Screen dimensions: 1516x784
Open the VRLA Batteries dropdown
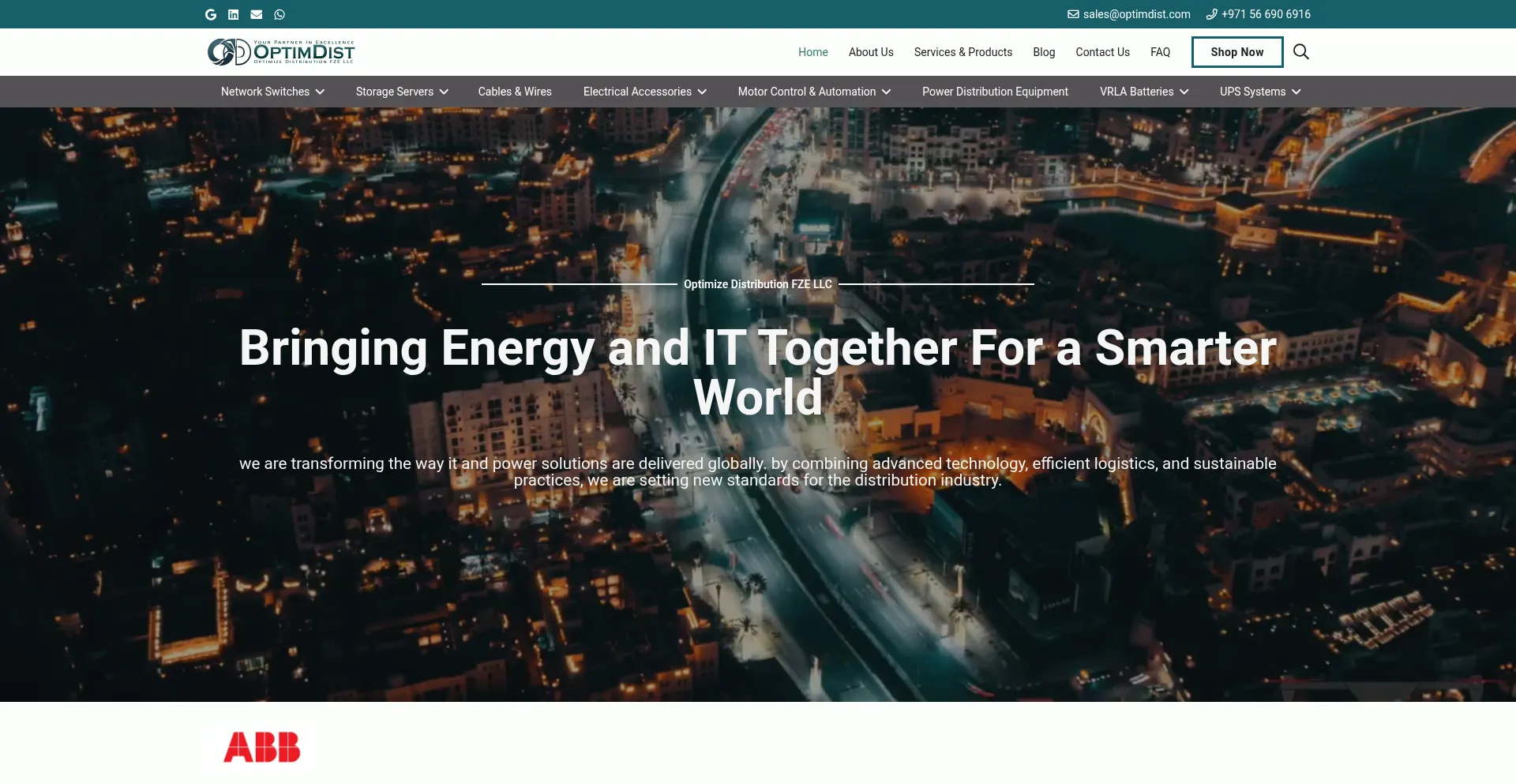point(1143,92)
